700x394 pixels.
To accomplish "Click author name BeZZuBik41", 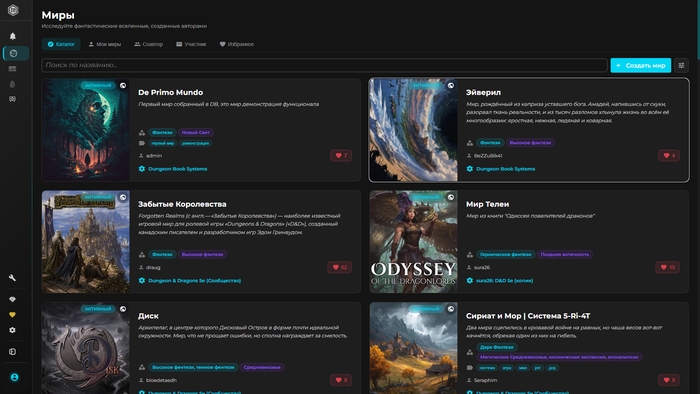I will pos(488,156).
